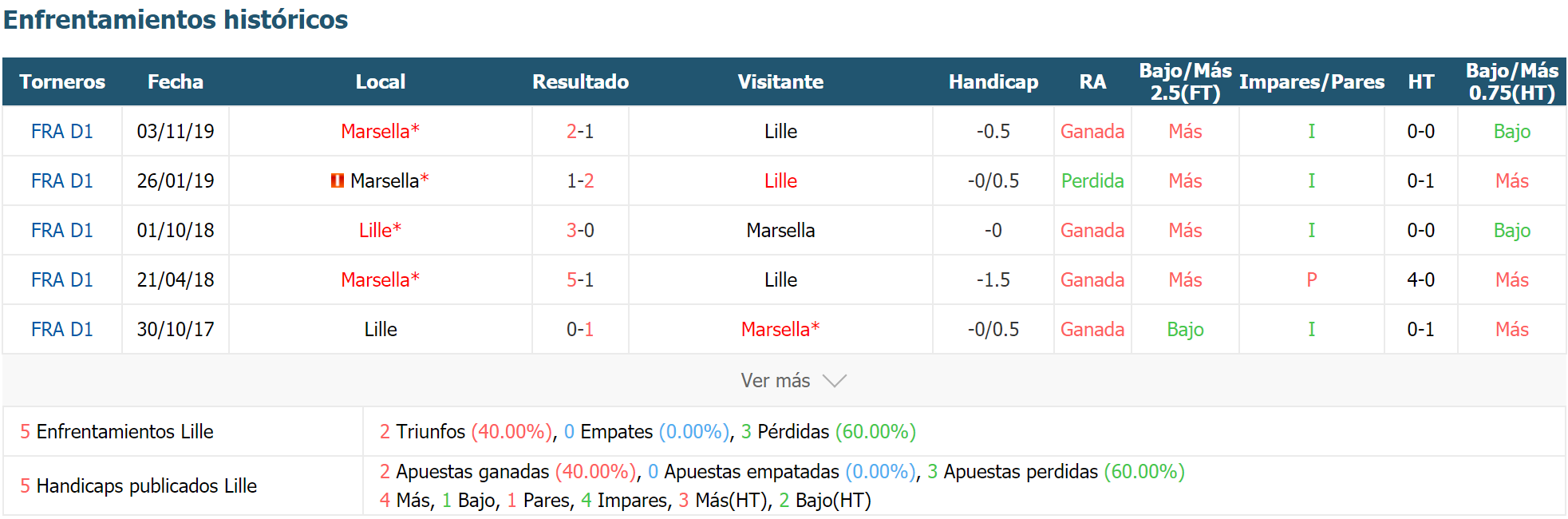The width and height of the screenshot is (1568, 519).
Task: Click visiting team Marsella* on 30/10/17 row
Action: click(780, 330)
